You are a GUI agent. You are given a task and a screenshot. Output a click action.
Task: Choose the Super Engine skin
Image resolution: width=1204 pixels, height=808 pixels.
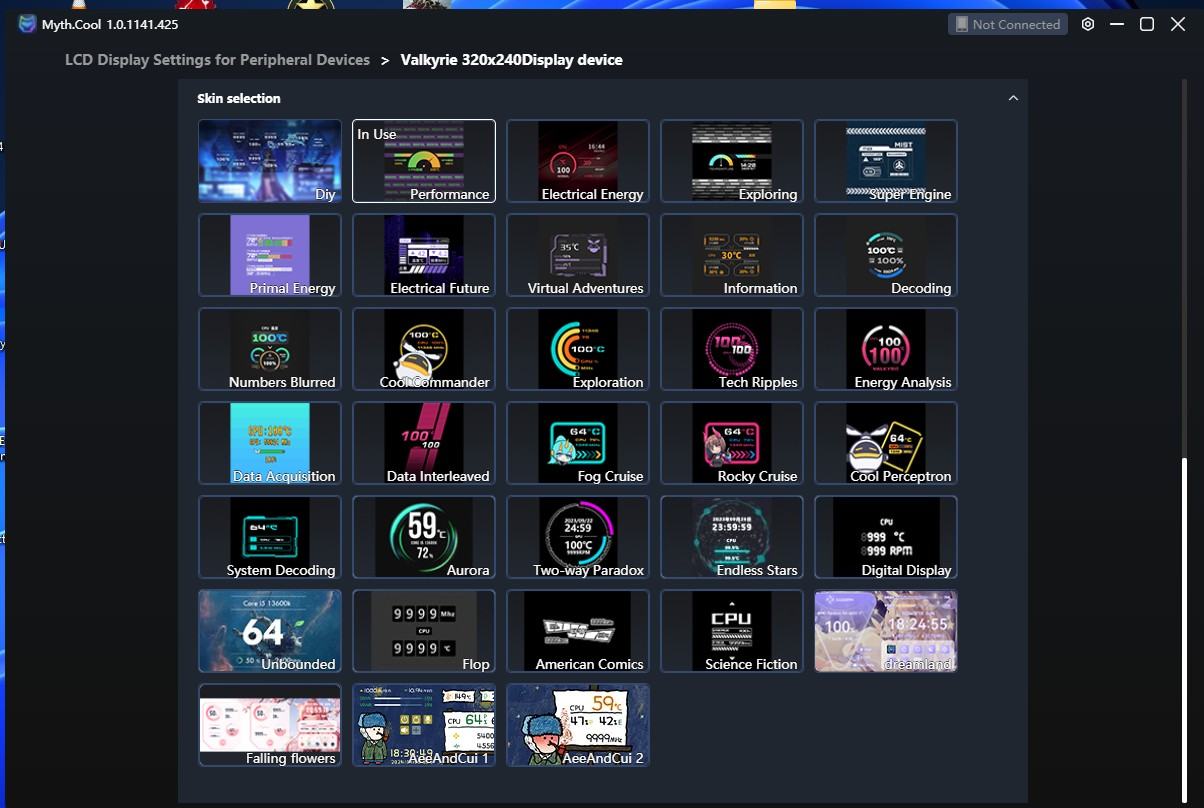pos(885,160)
